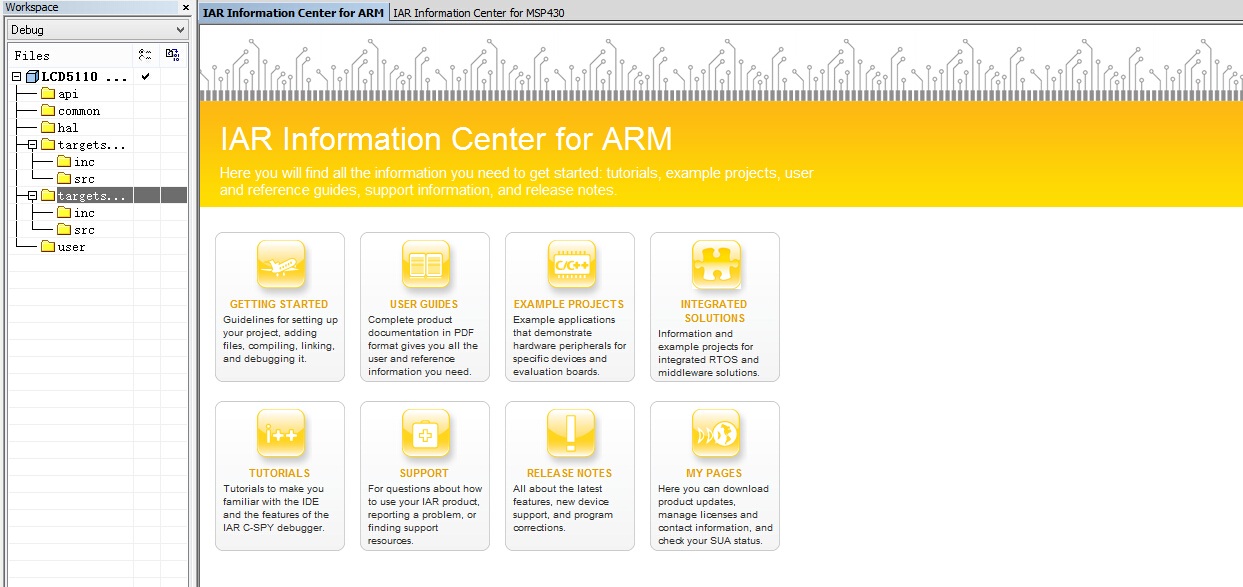Collapse the LCD5110 project node

[16, 77]
